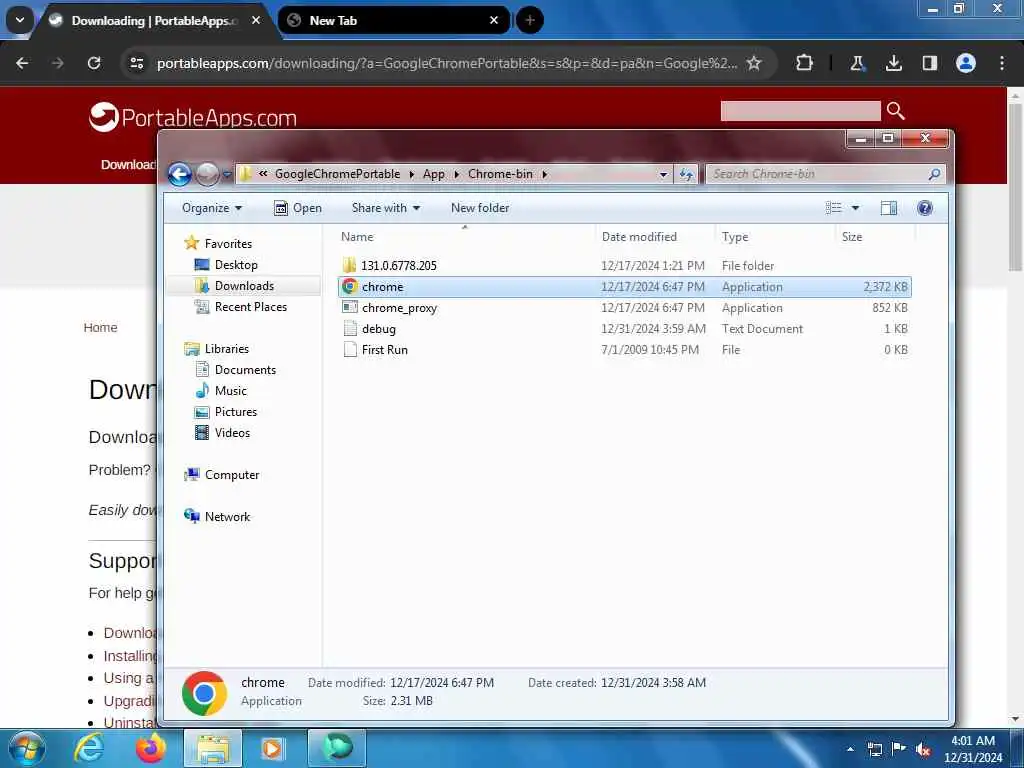Select Libraries in the navigation pane
Image resolution: width=1024 pixels, height=768 pixels.
point(227,349)
